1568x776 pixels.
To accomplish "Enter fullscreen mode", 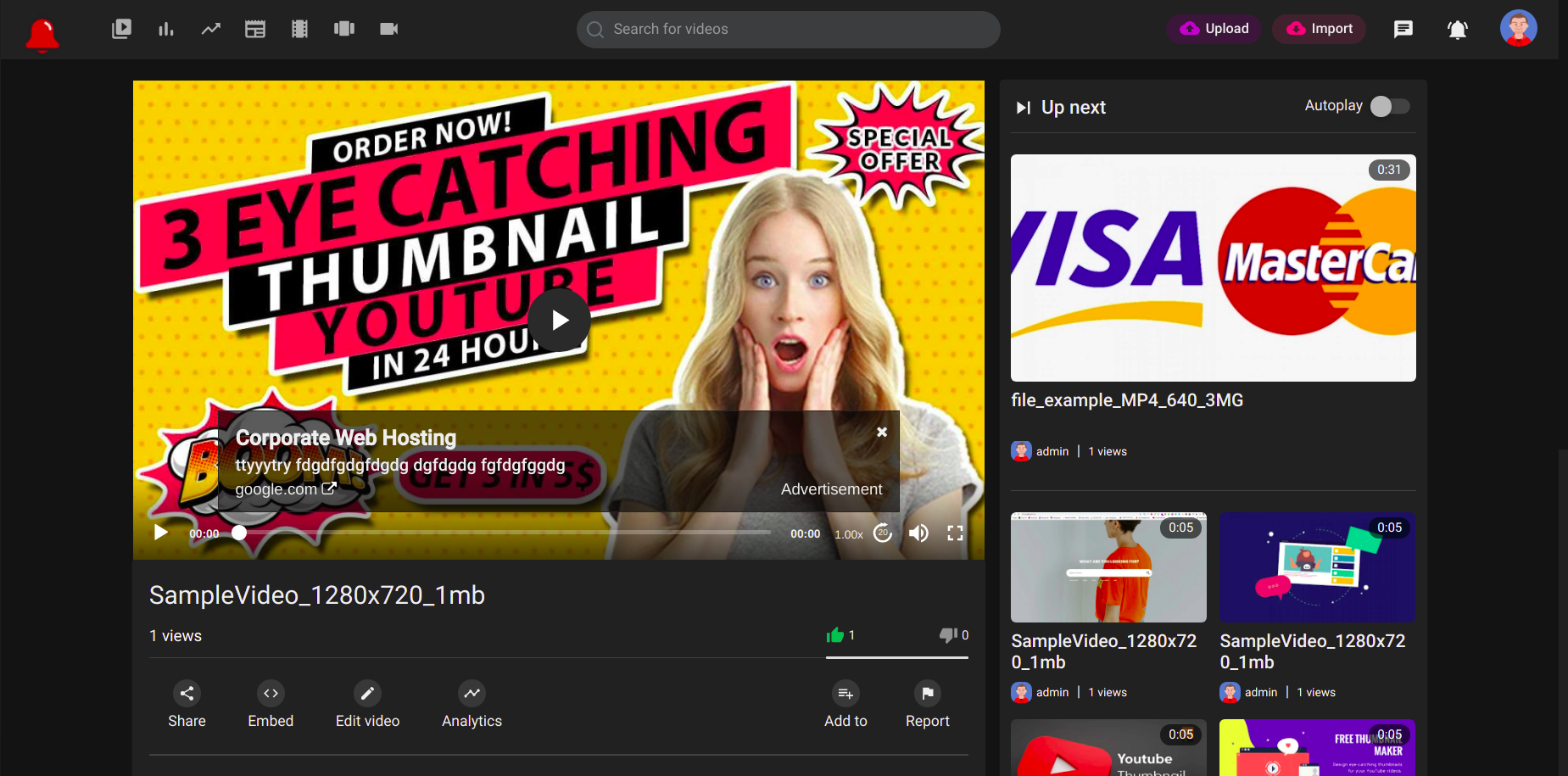I will [x=955, y=533].
